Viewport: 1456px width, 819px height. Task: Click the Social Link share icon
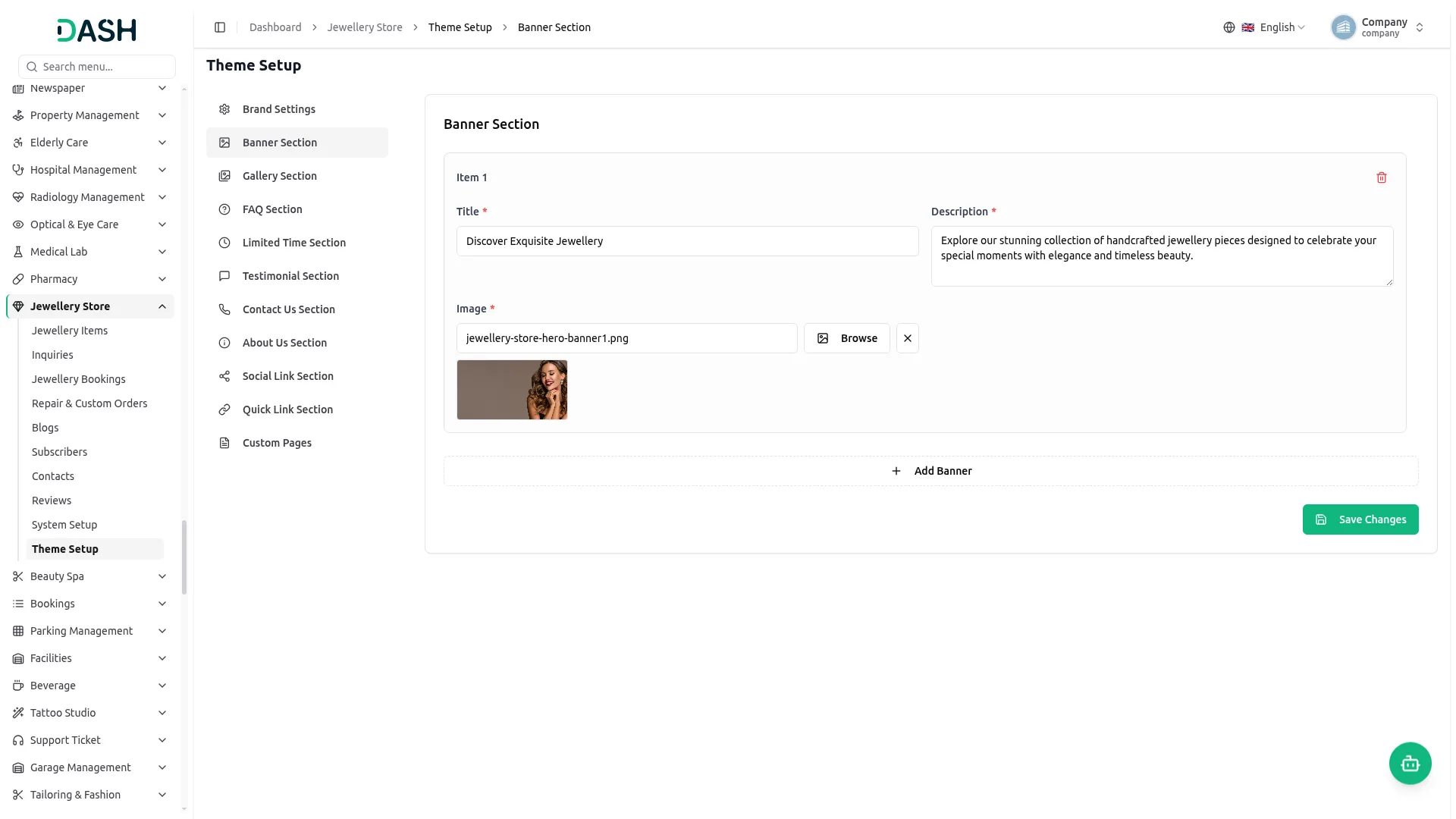(x=224, y=376)
